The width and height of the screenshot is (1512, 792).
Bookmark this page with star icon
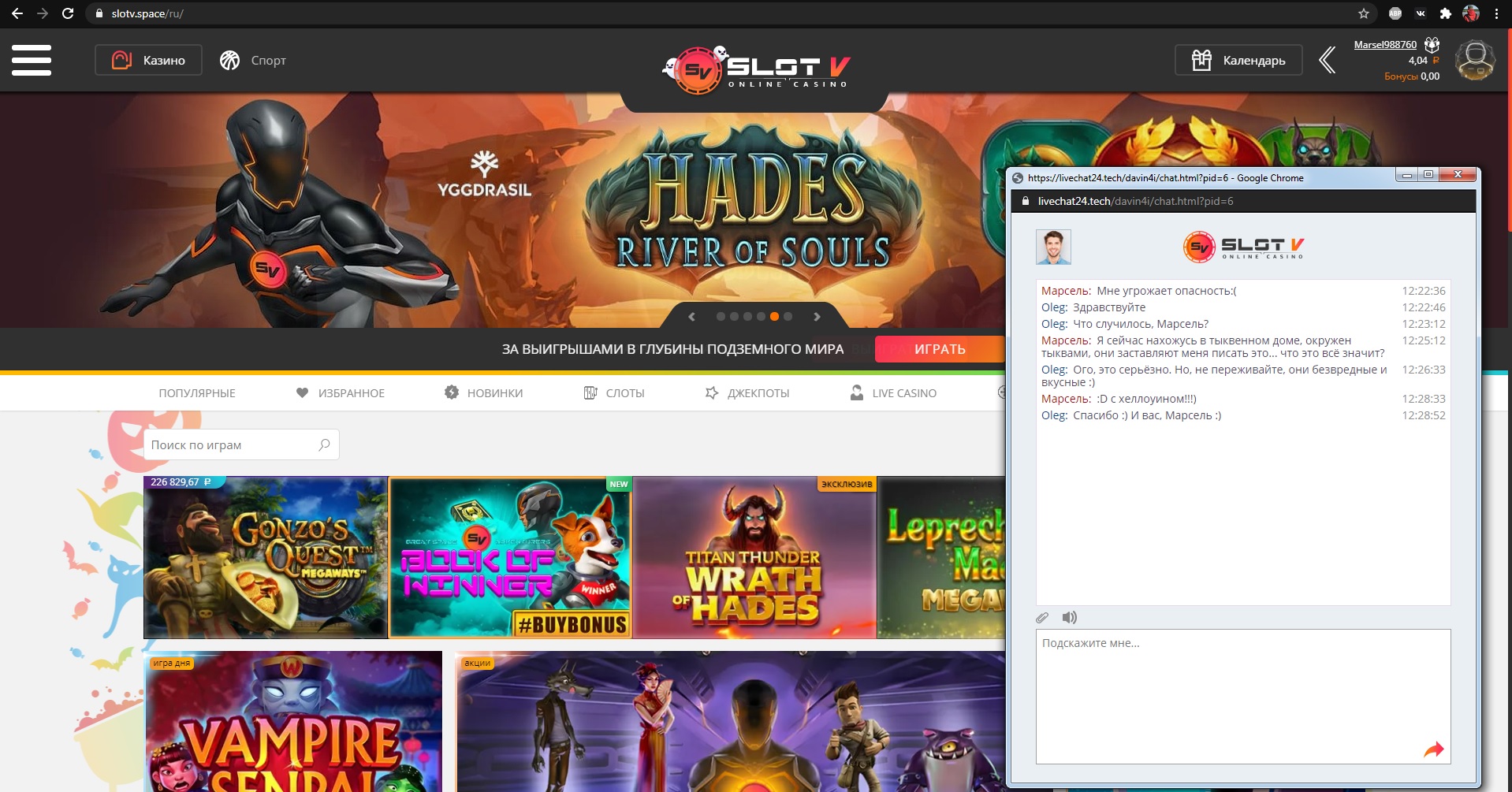1364,13
